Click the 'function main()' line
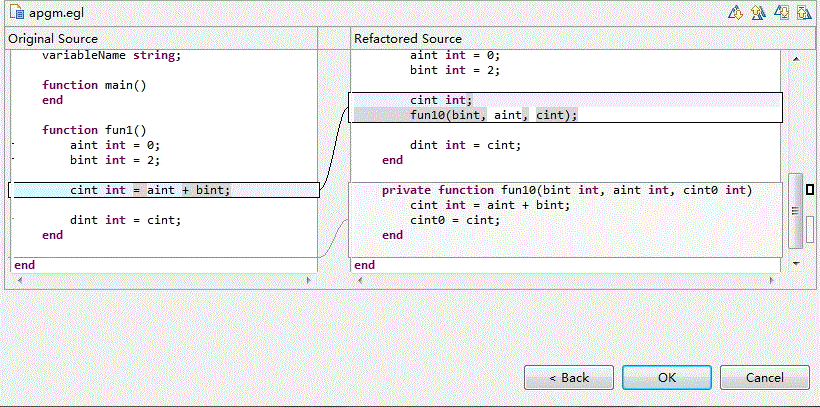This screenshot has width=820, height=408. point(94,85)
